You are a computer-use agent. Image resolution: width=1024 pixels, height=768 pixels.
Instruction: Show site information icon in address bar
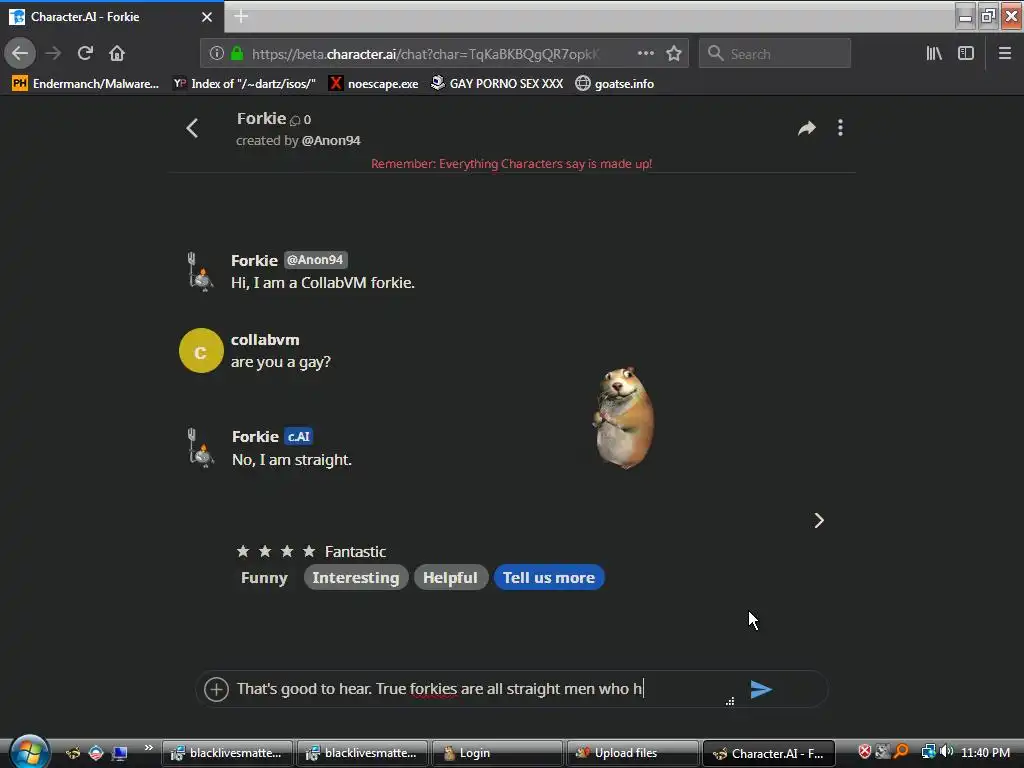pos(217,54)
